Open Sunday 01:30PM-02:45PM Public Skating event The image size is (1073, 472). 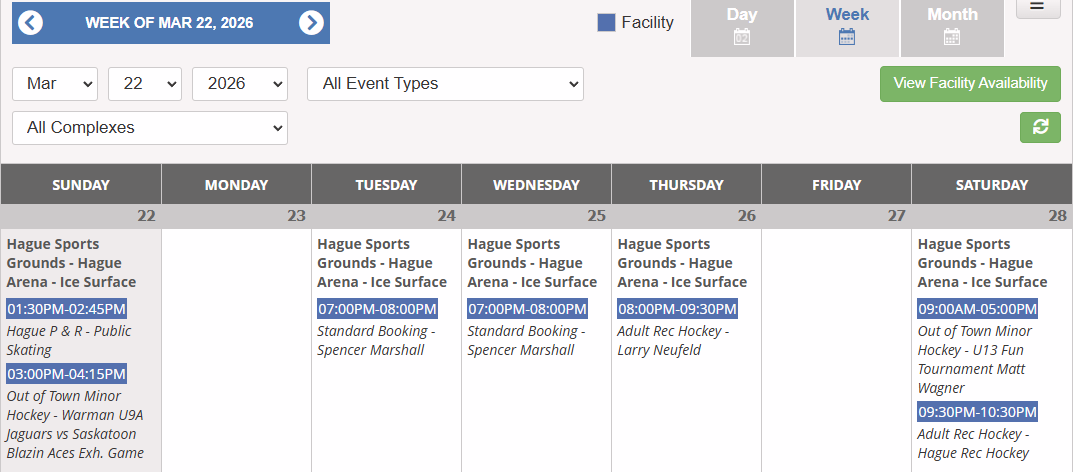67,309
